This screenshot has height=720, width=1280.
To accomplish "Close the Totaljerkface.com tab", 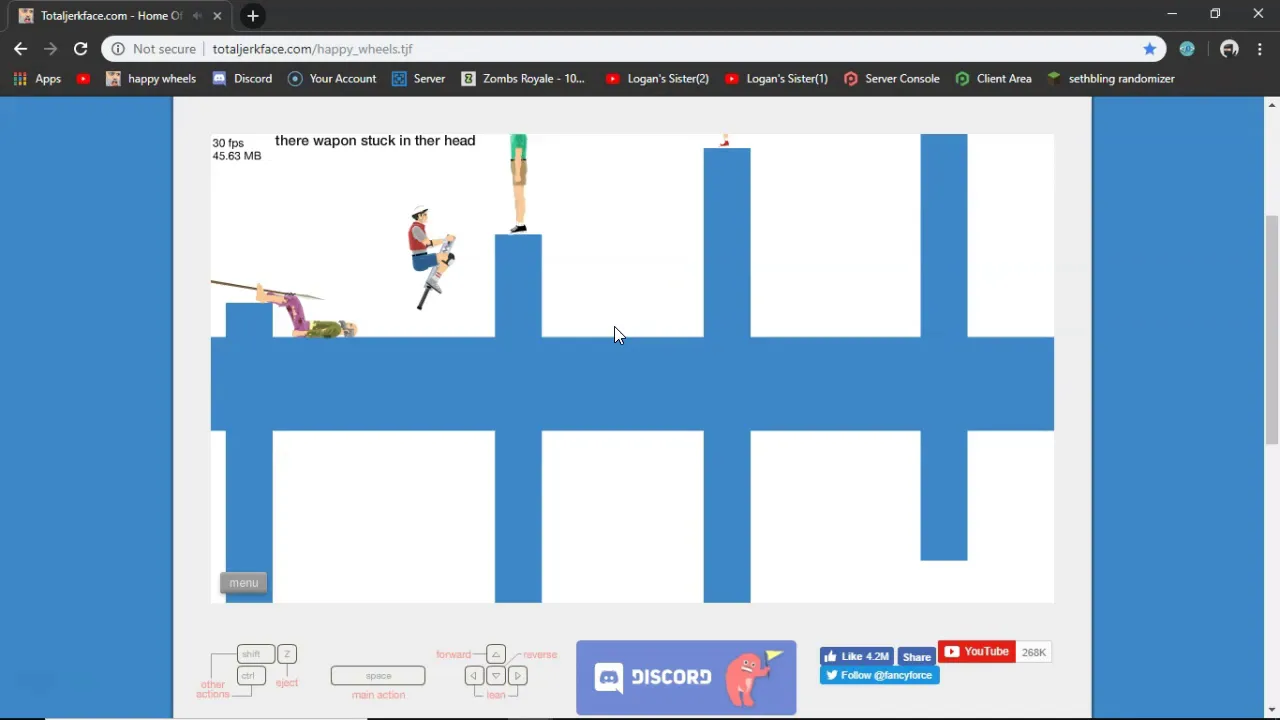I will click(x=218, y=16).
